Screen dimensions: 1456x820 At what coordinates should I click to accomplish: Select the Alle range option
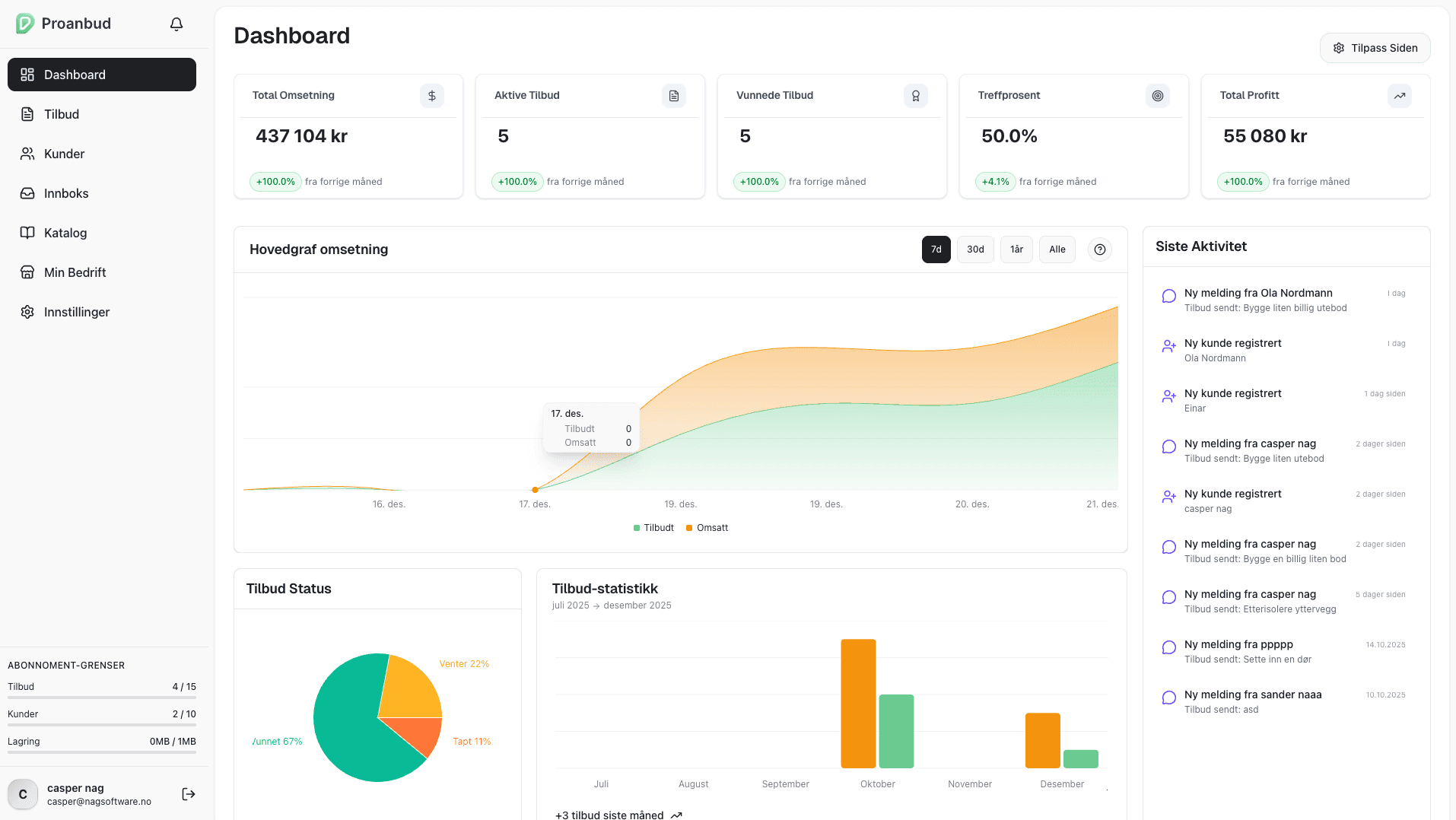(x=1057, y=249)
